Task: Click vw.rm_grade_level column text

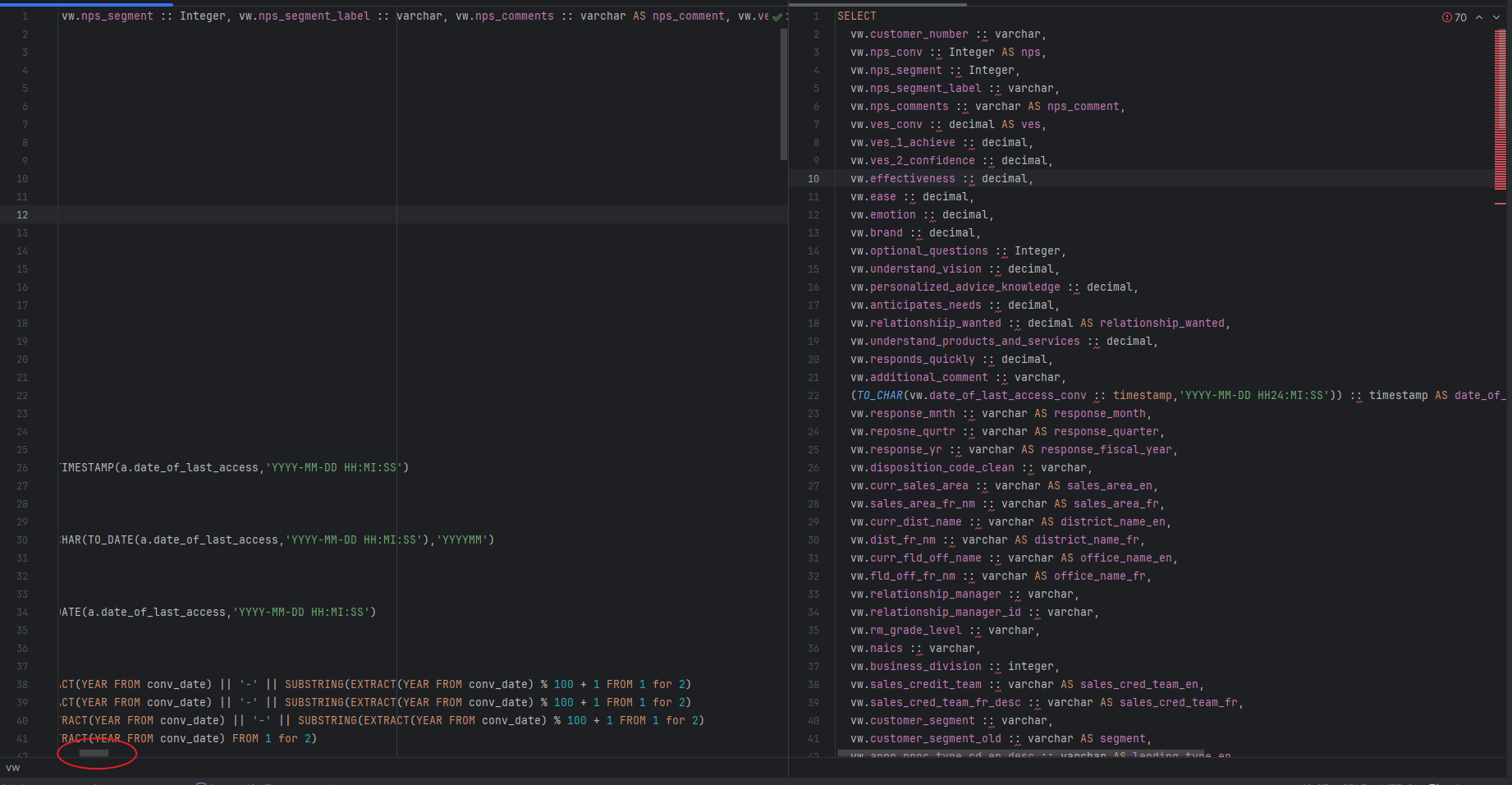Action: (x=906, y=631)
